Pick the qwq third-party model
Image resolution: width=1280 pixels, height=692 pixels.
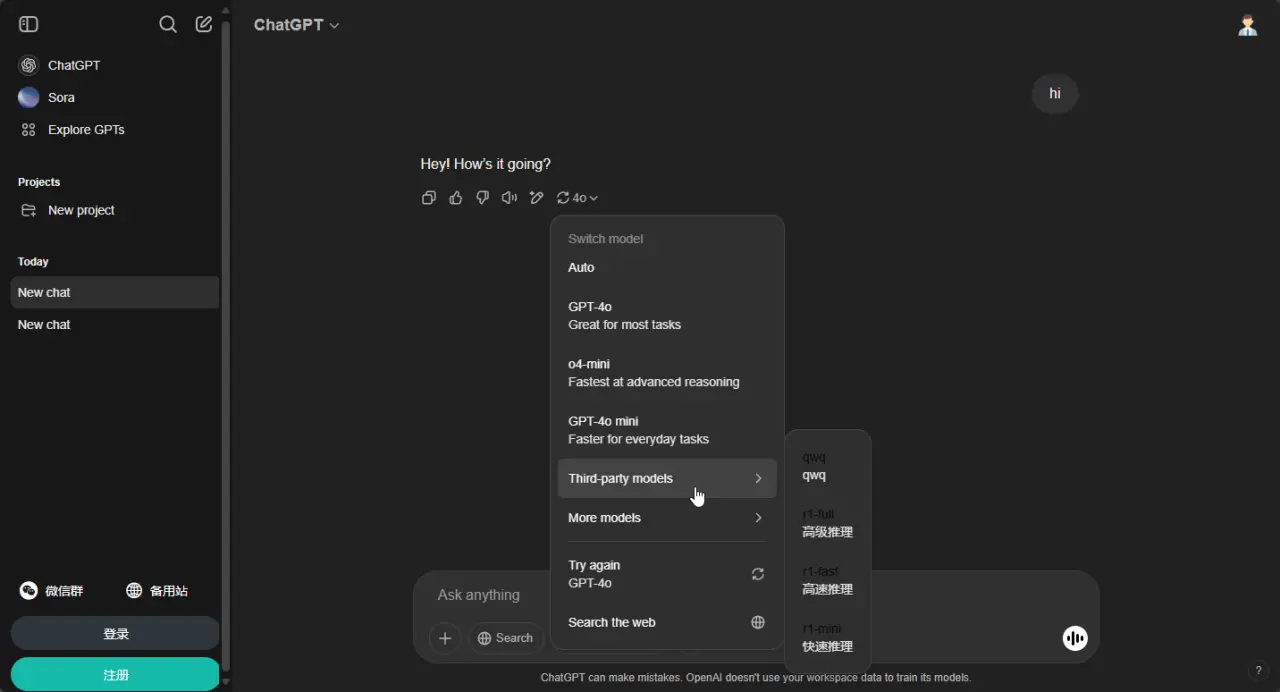coord(828,466)
